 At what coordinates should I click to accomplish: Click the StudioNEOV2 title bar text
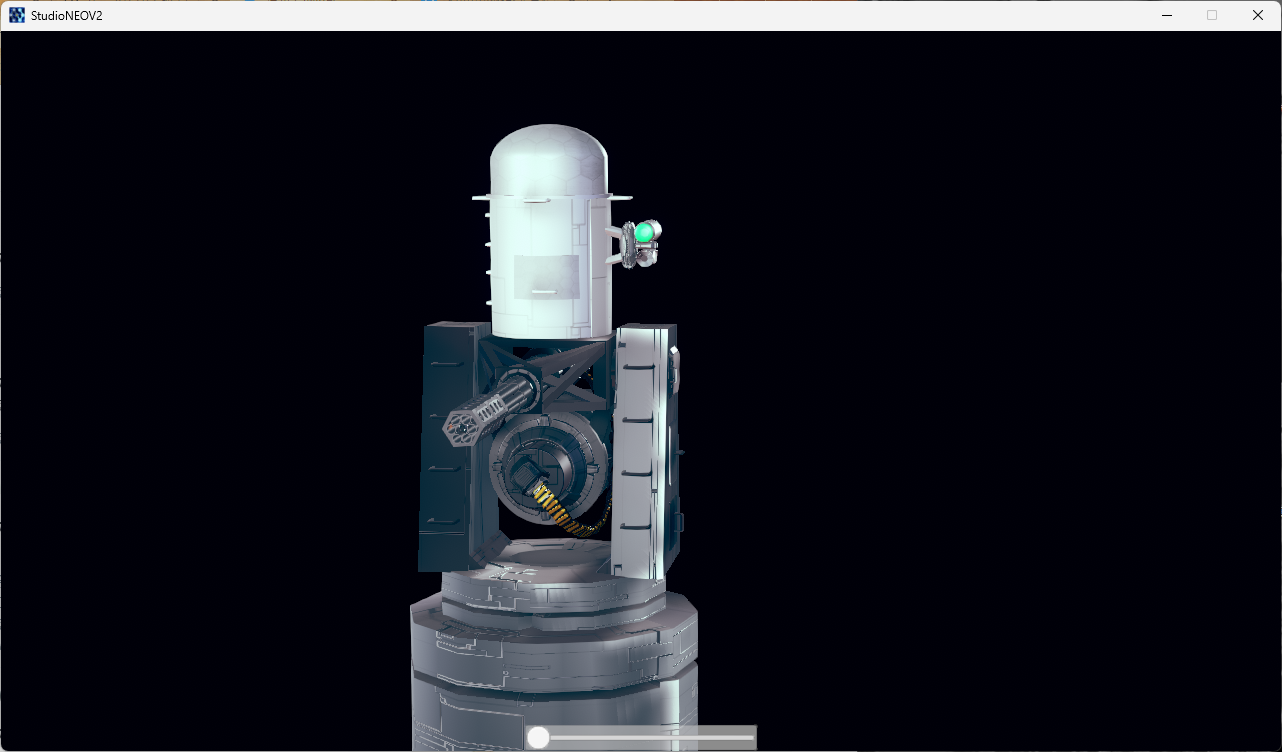pos(67,16)
